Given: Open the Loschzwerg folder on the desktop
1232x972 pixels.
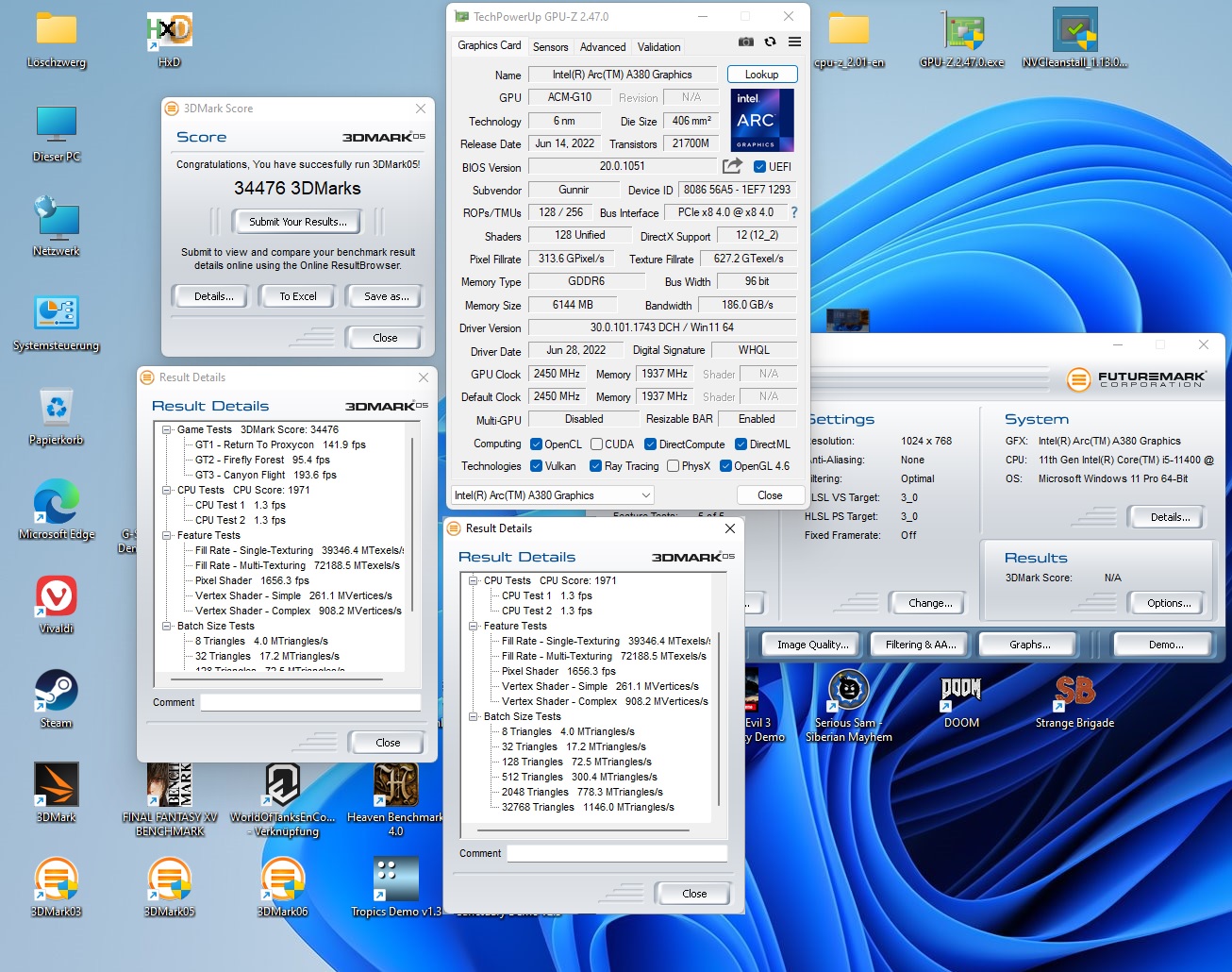Looking at the screenshot, I should (x=57, y=39).
